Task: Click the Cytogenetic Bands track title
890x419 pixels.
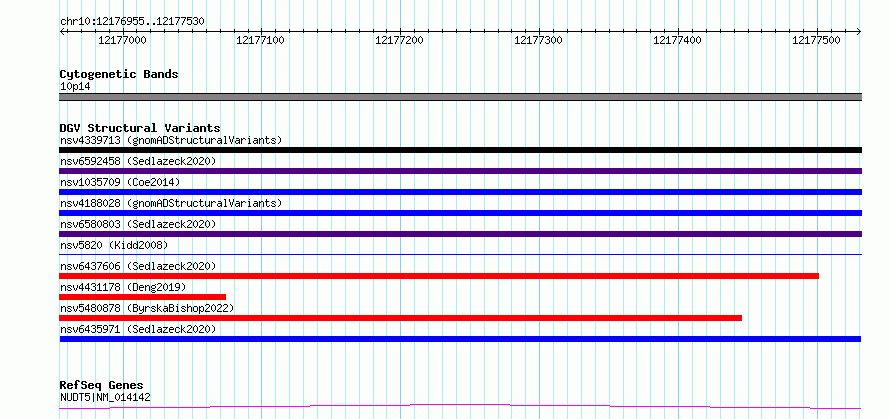Action: pos(119,74)
